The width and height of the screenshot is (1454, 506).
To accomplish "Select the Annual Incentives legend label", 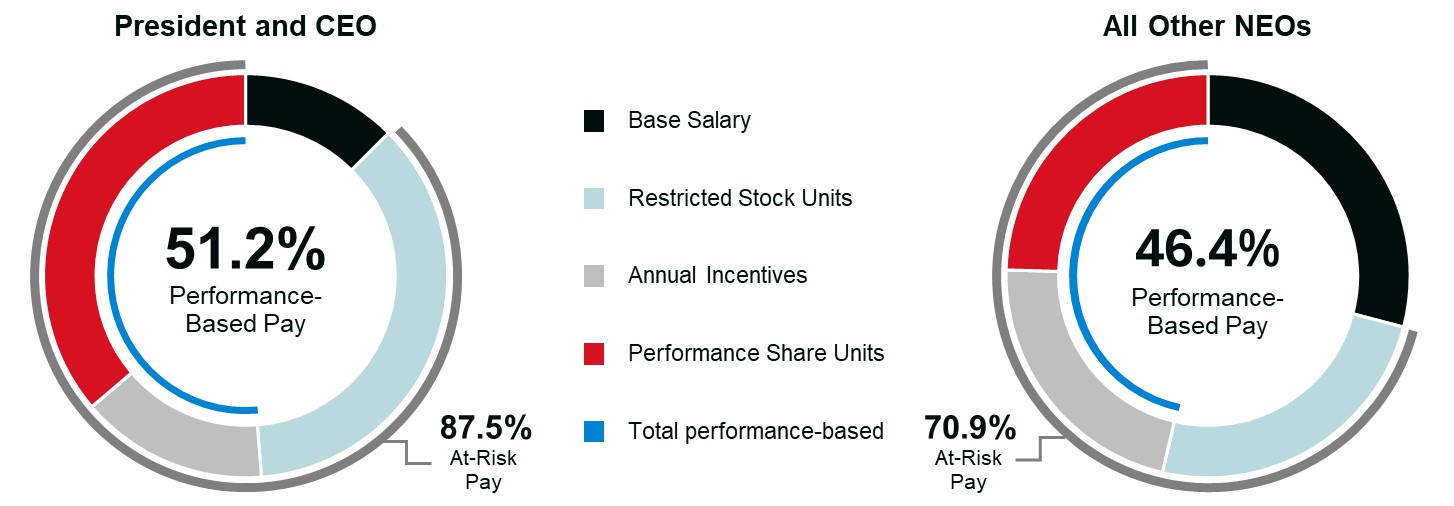I will pos(717,275).
